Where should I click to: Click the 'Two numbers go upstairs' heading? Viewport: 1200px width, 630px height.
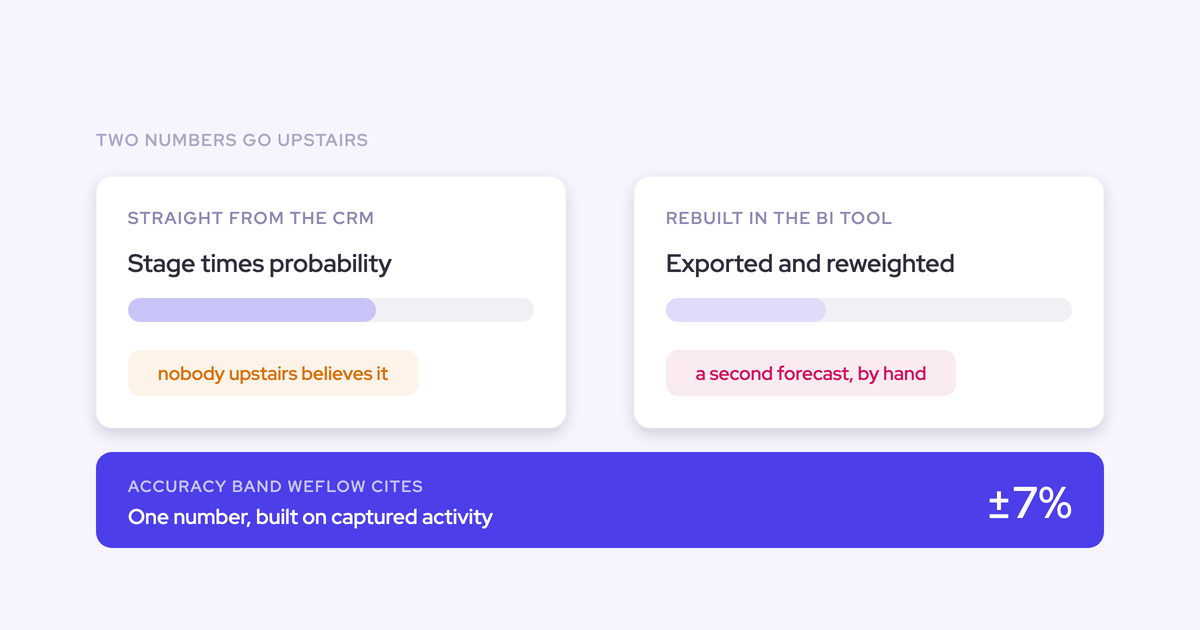pyautogui.click(x=232, y=140)
